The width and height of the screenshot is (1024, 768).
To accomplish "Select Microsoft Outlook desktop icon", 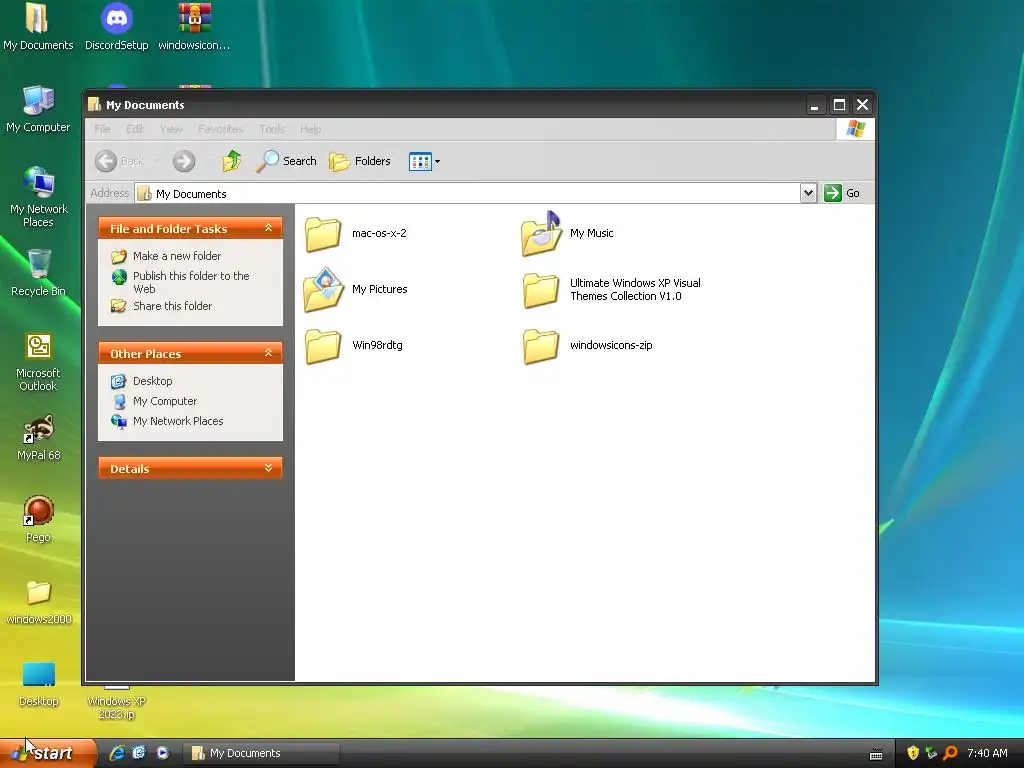I will click(x=38, y=360).
